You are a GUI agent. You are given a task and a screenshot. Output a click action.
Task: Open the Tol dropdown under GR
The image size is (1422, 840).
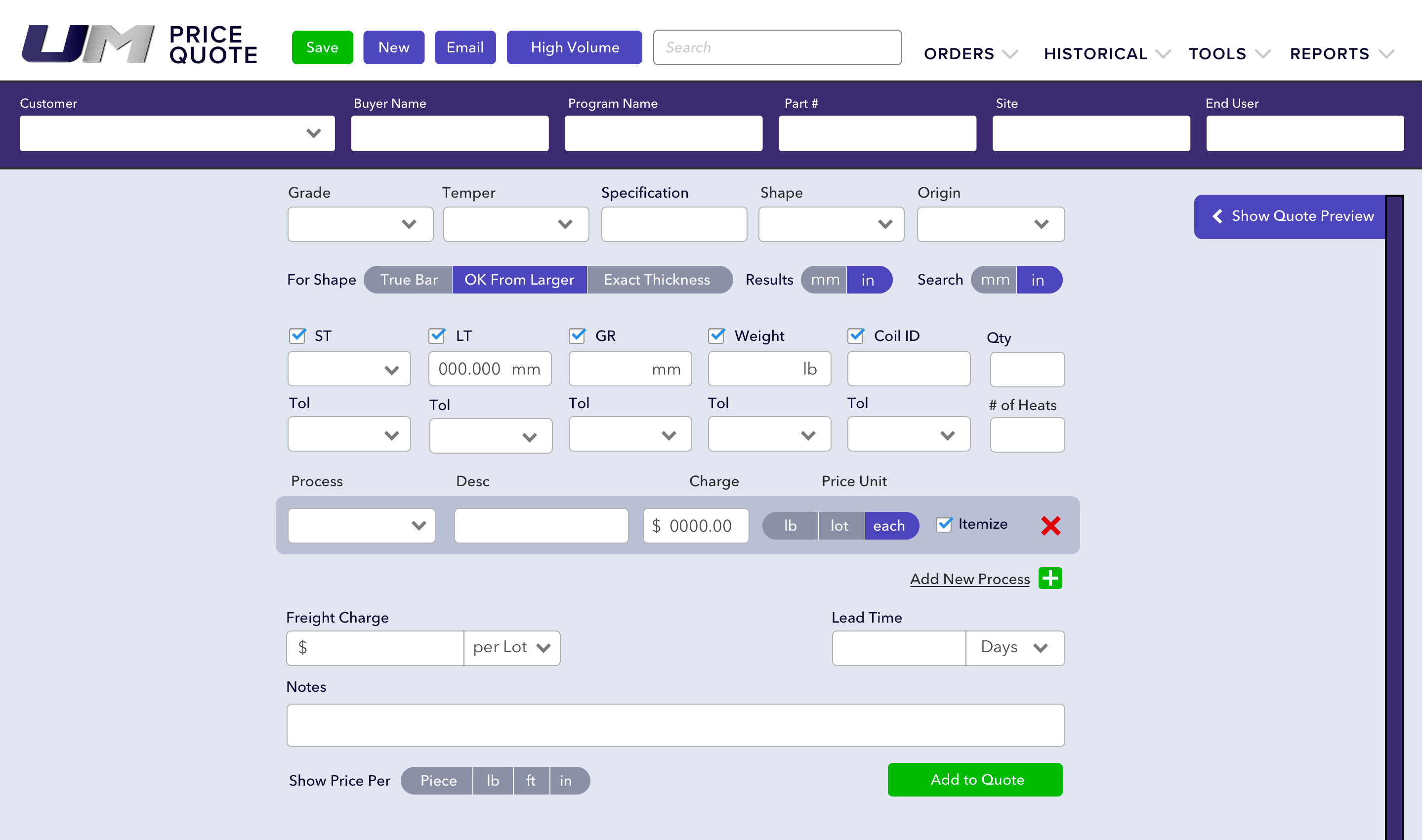pos(630,434)
